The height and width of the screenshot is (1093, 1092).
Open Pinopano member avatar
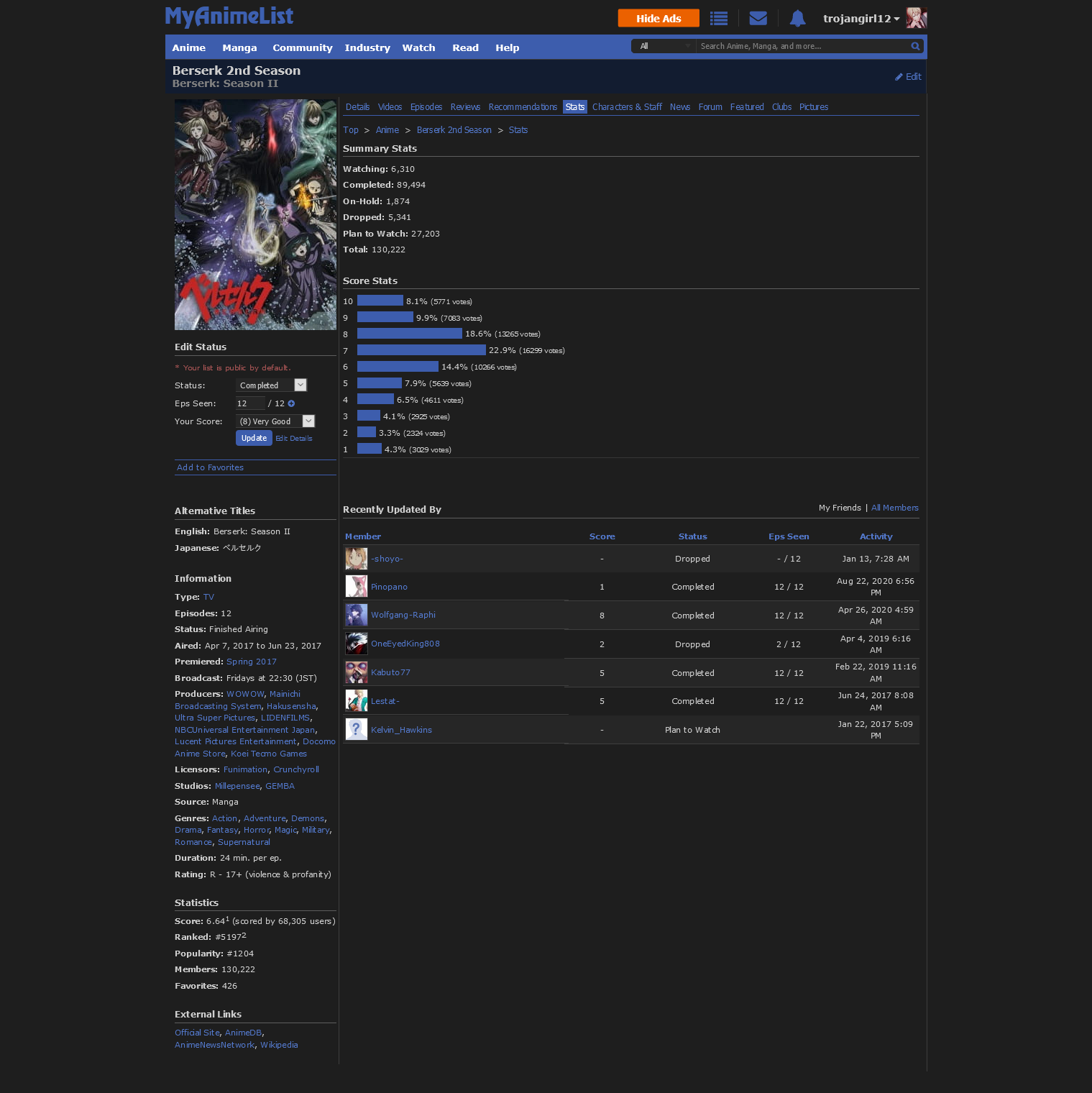357,587
